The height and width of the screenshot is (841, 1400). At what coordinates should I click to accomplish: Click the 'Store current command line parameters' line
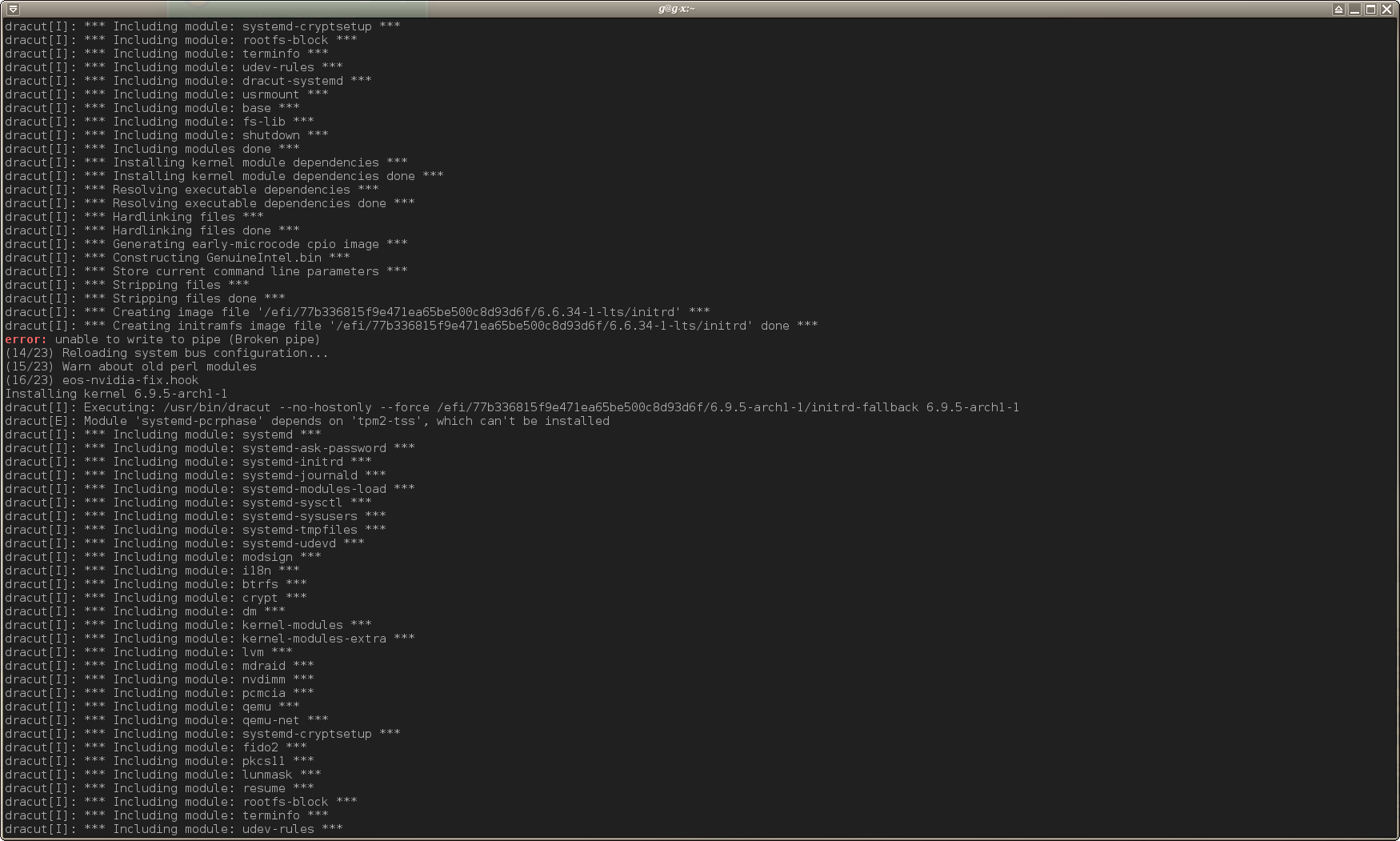[206, 271]
